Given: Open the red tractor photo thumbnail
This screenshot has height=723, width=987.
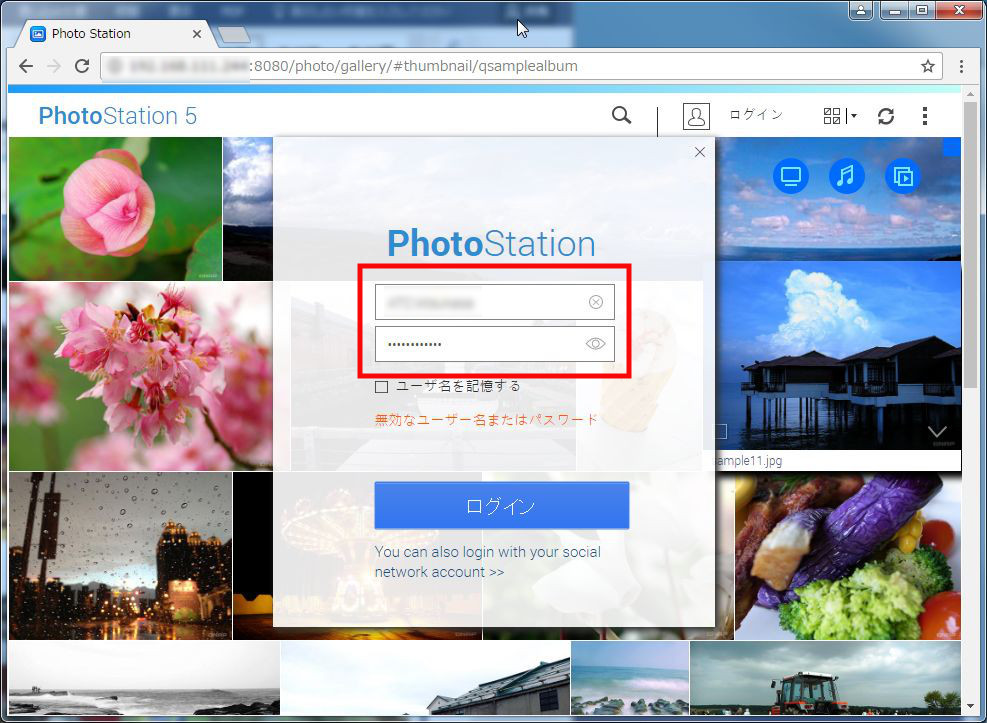Looking at the screenshot, I should point(825,678).
